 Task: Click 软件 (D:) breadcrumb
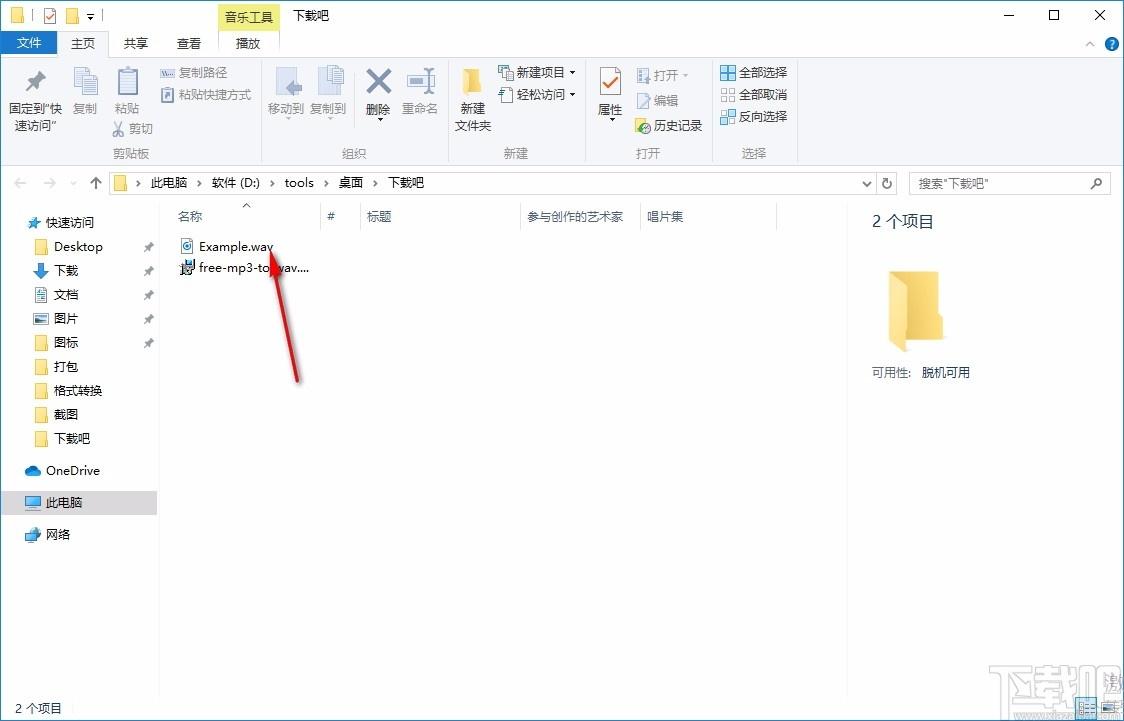tap(236, 183)
